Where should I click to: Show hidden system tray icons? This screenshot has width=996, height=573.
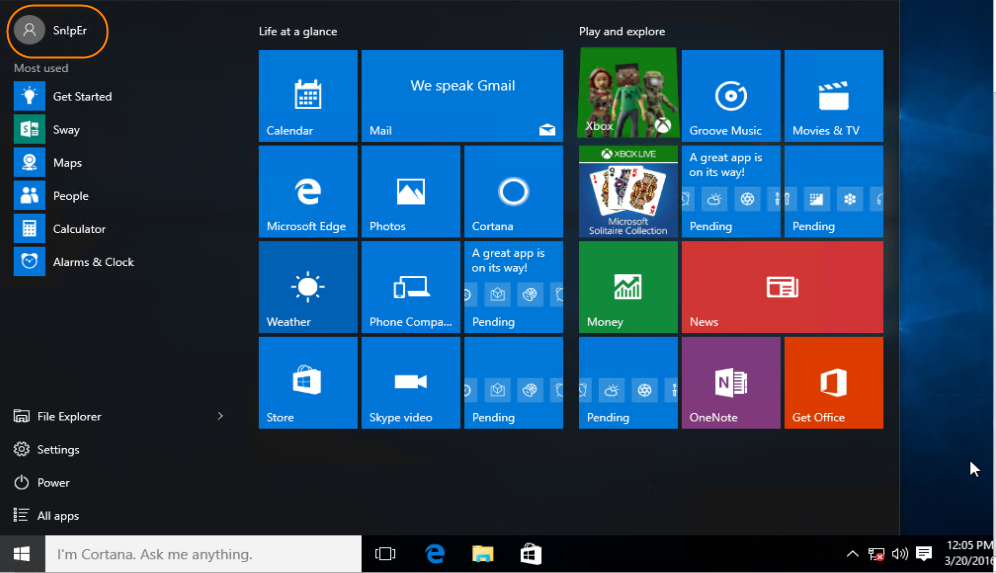point(852,554)
